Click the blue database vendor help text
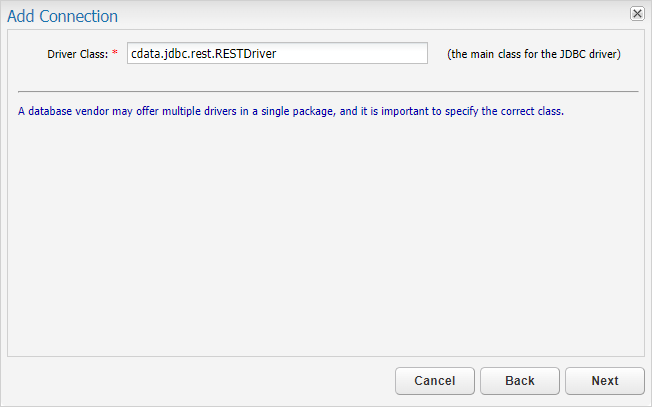Image resolution: width=652 pixels, height=407 pixels. [291, 111]
